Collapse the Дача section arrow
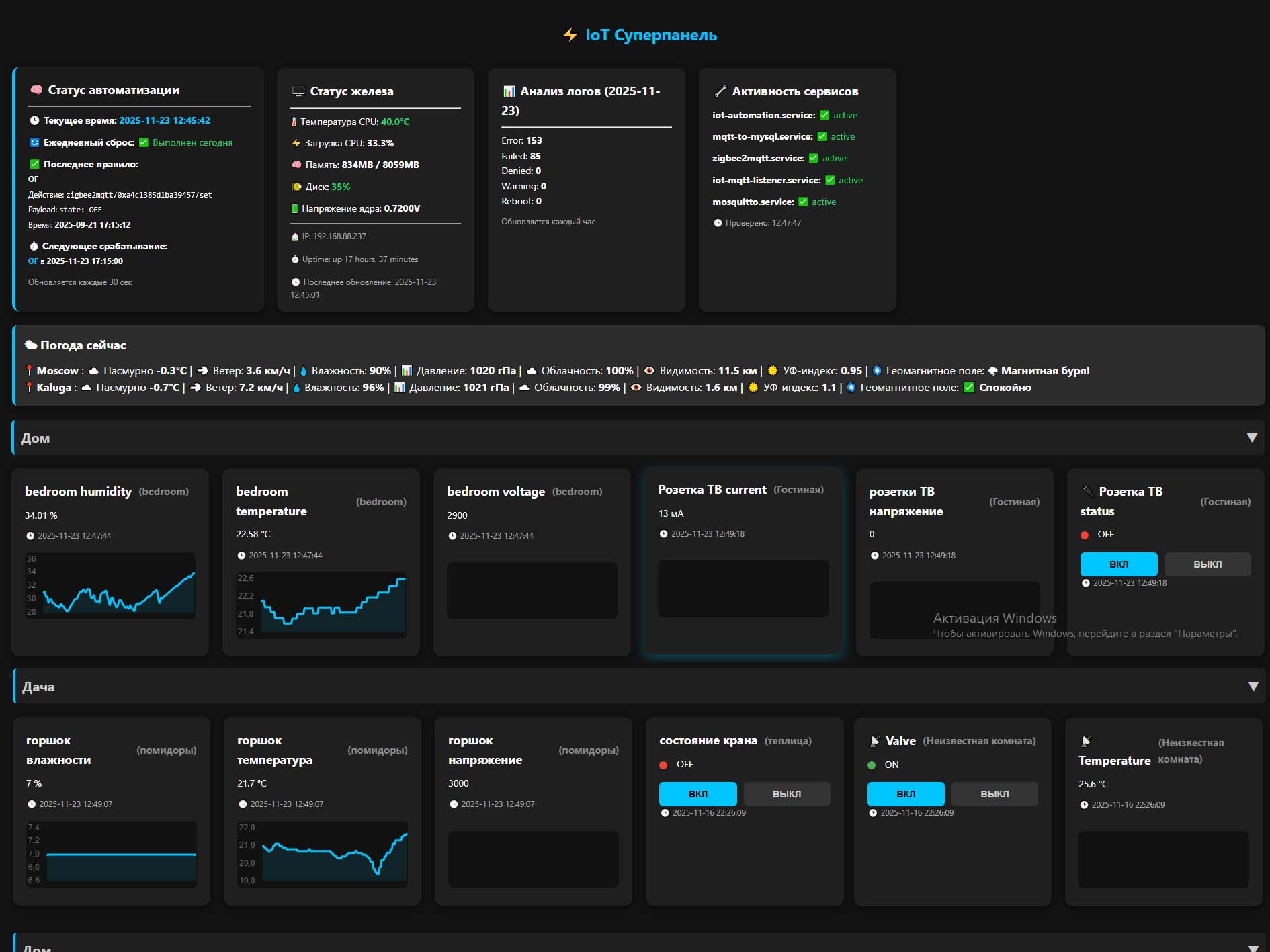This screenshot has height=952, width=1270. [1253, 687]
